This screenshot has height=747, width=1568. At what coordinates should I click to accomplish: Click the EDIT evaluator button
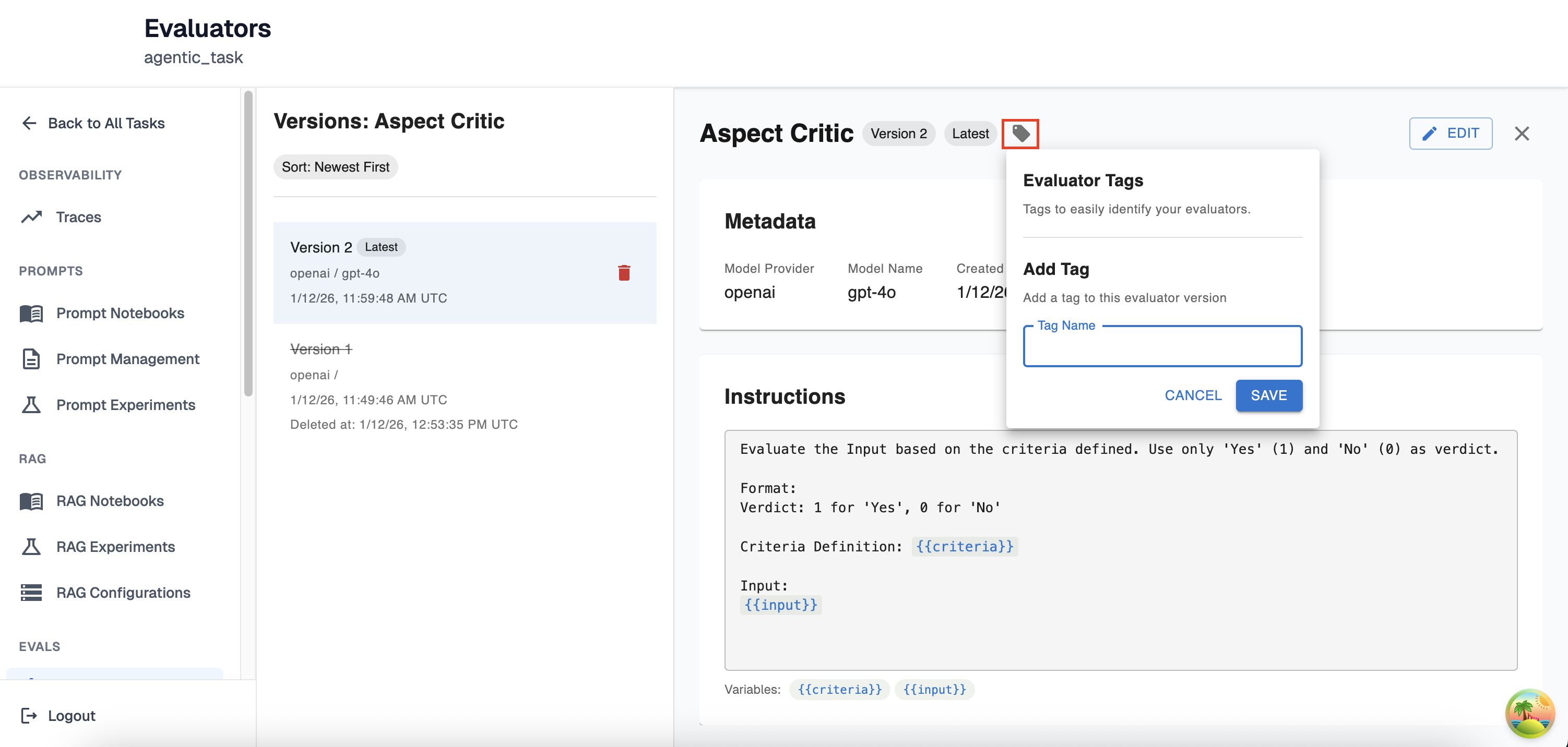click(x=1450, y=133)
